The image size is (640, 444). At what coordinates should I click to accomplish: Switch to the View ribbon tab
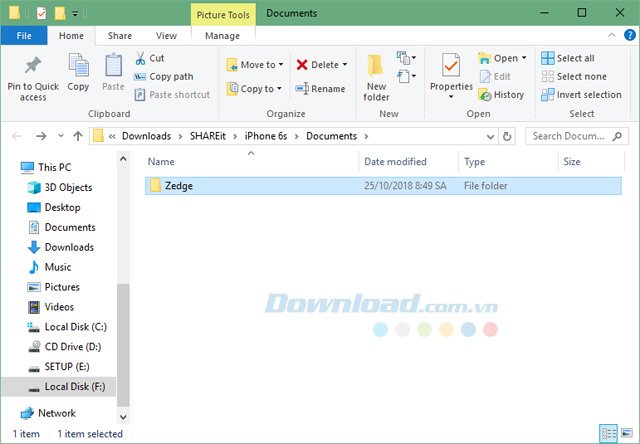[166, 36]
